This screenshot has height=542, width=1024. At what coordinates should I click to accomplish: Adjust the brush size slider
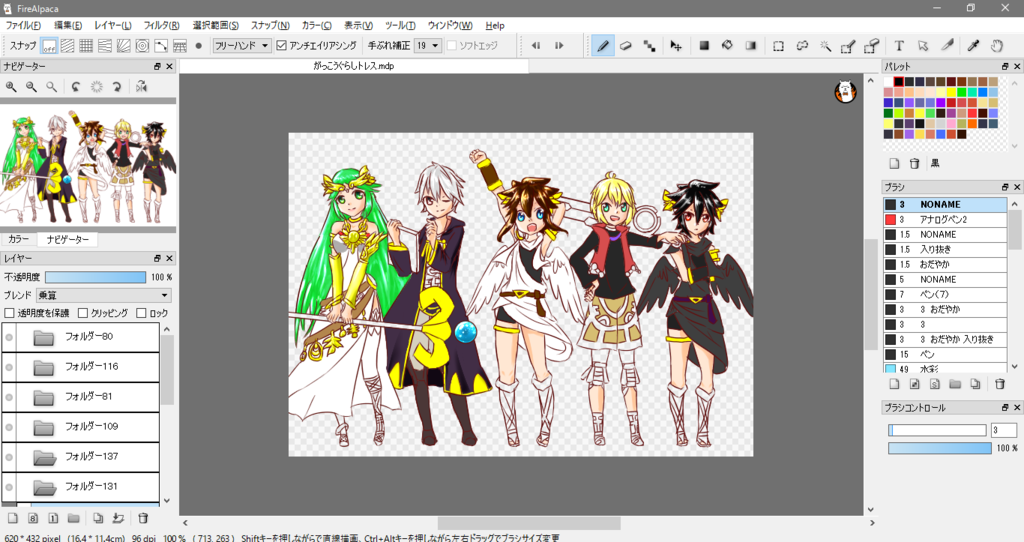(x=937, y=430)
